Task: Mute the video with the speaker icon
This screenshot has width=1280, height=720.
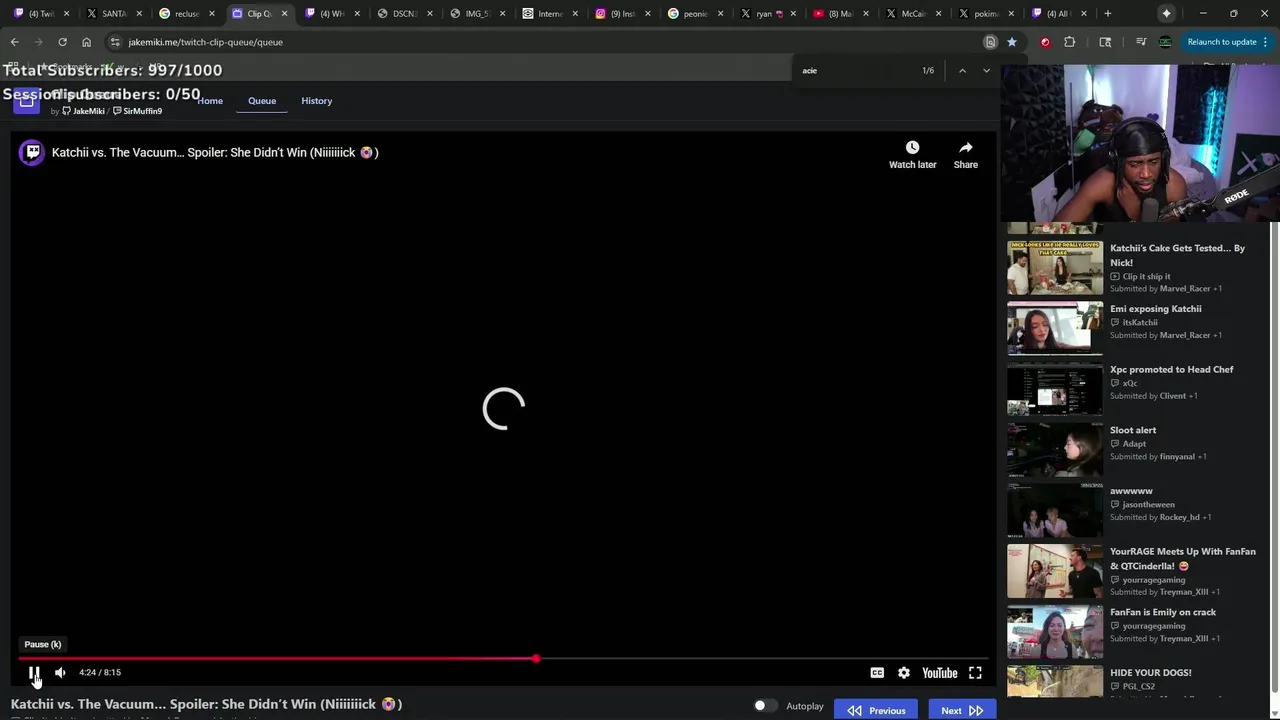Action: pyautogui.click(x=60, y=673)
